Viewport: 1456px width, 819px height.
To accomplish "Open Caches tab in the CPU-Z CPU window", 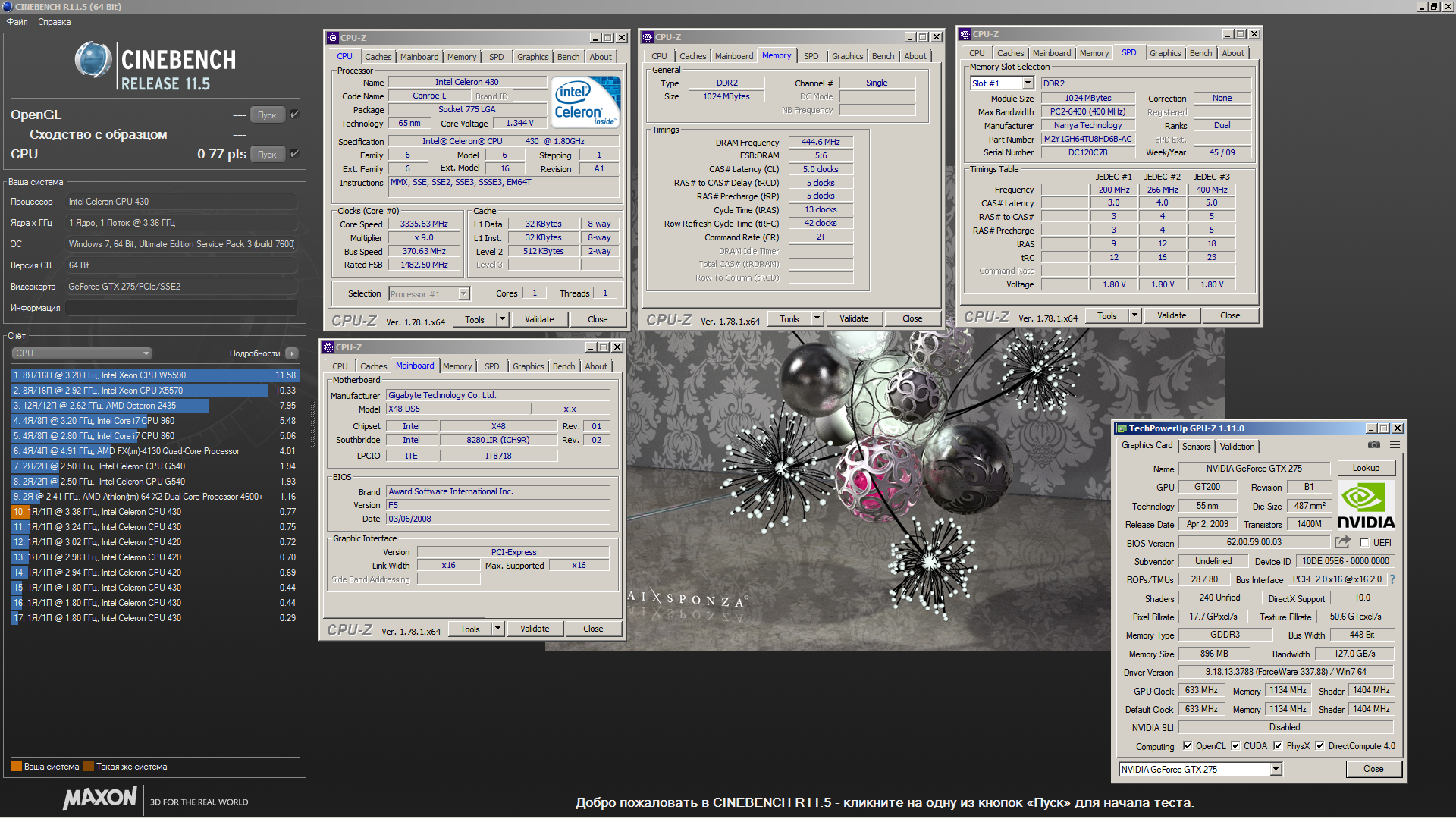I will tap(378, 57).
